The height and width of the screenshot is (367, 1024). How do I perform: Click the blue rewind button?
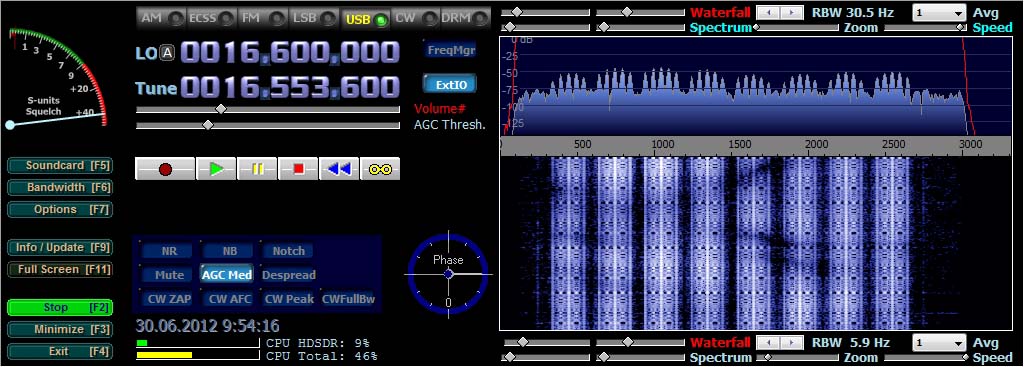pyautogui.click(x=339, y=169)
